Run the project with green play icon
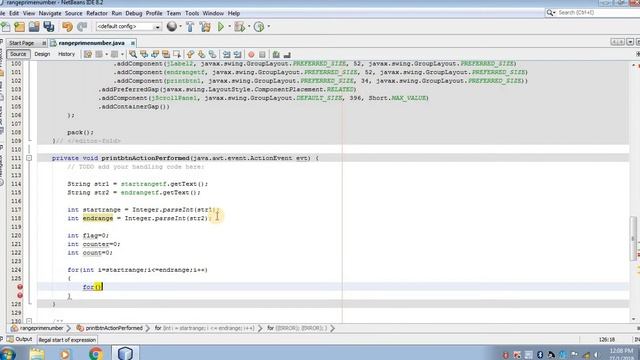 click(221, 27)
